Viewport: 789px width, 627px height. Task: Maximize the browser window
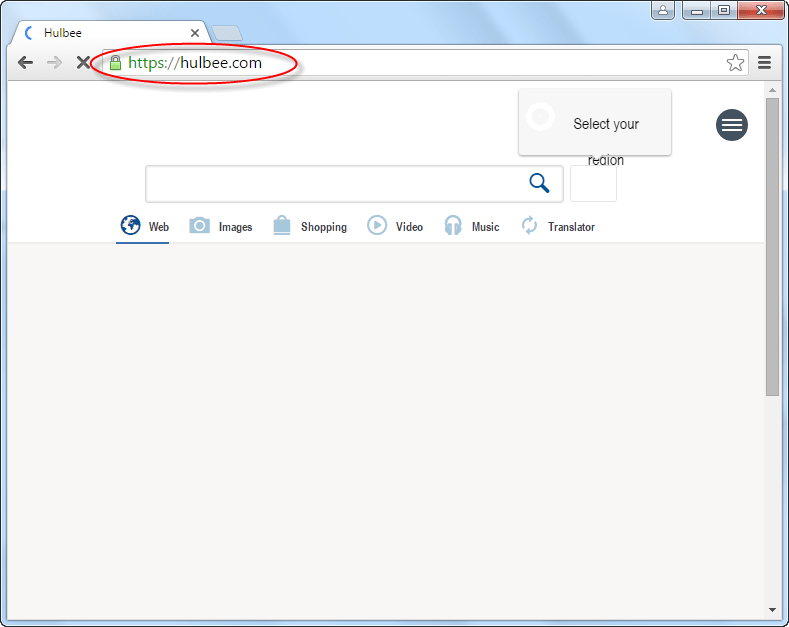(x=724, y=10)
